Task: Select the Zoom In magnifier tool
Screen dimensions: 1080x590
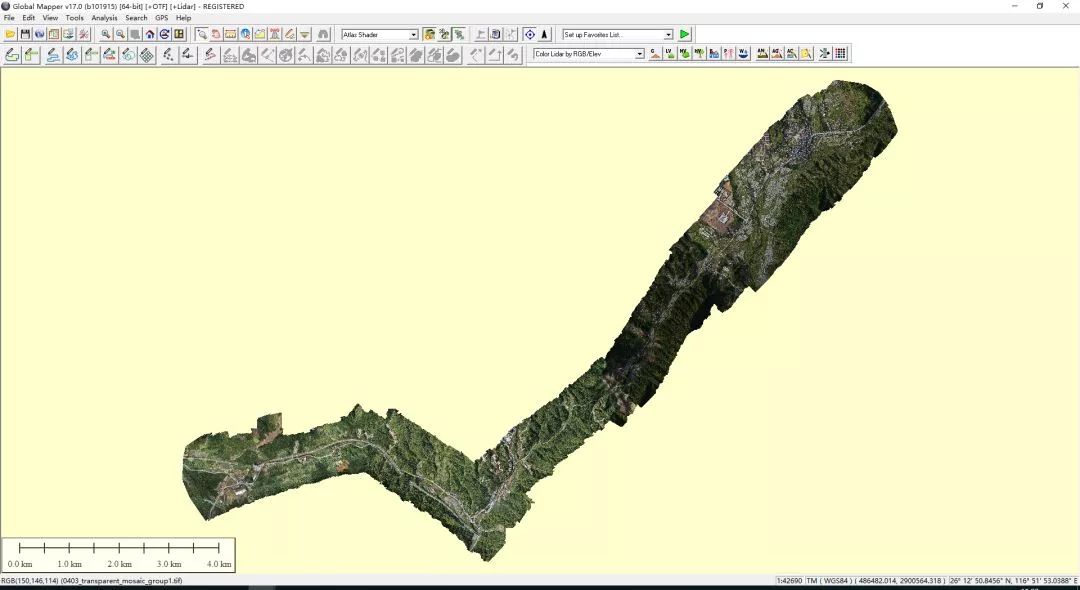Action: [106, 34]
